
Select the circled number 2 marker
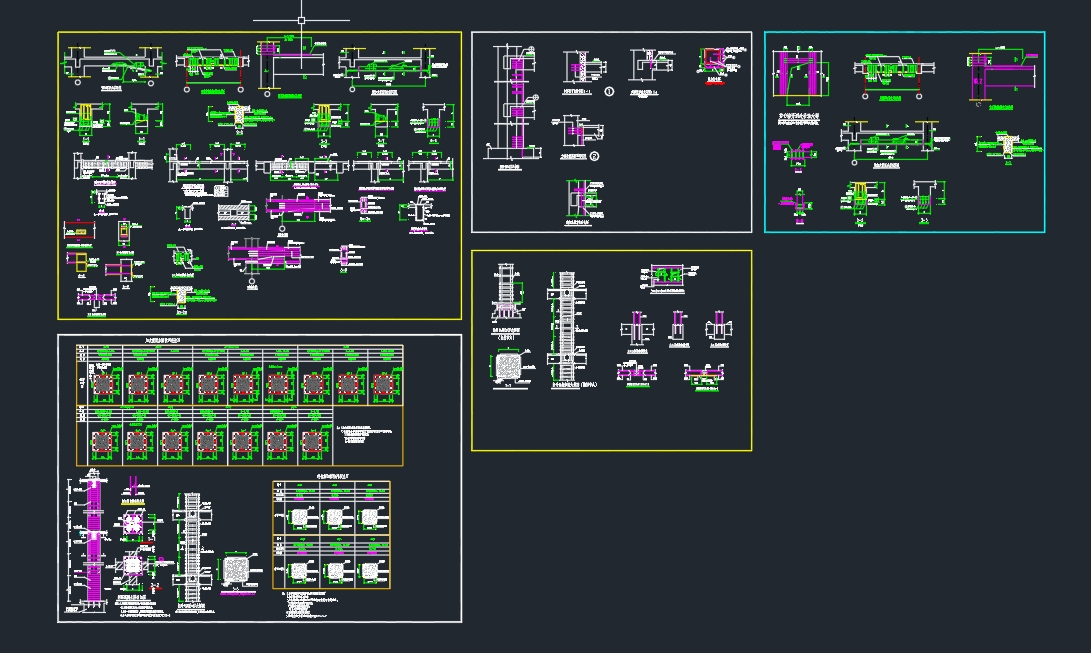[594, 156]
